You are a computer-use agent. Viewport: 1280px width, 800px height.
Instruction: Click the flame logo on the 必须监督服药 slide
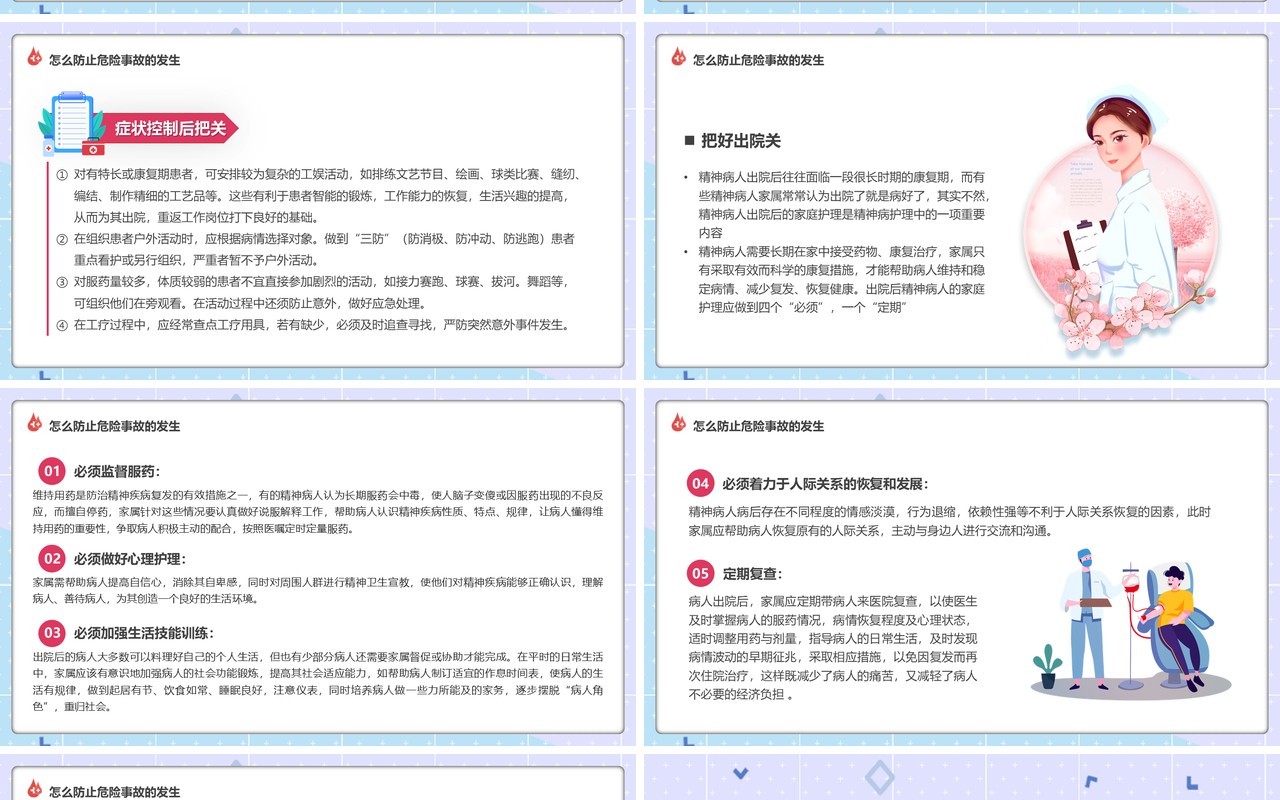tap(35, 424)
